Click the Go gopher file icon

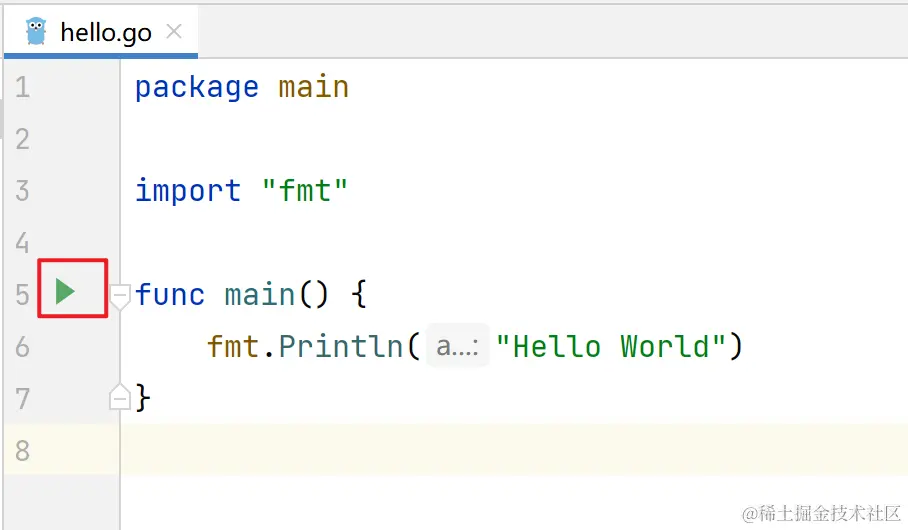(36, 31)
